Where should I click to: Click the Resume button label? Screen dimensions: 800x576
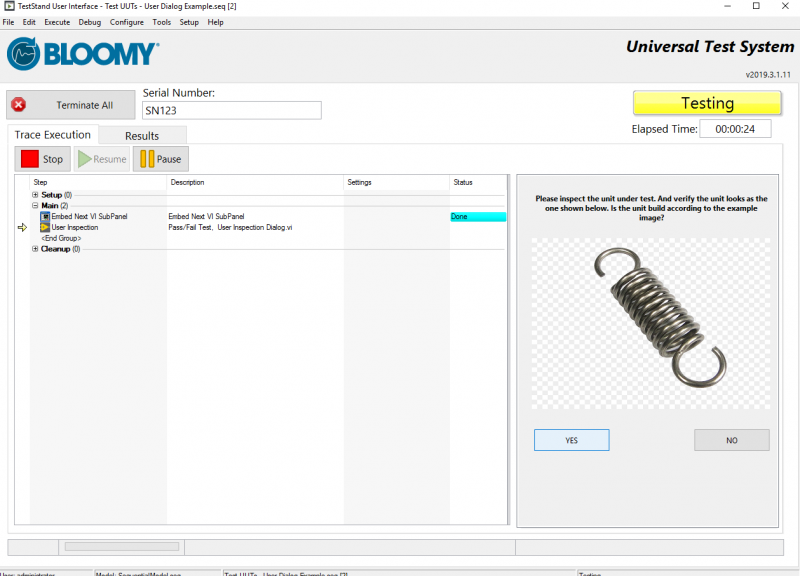coord(110,159)
